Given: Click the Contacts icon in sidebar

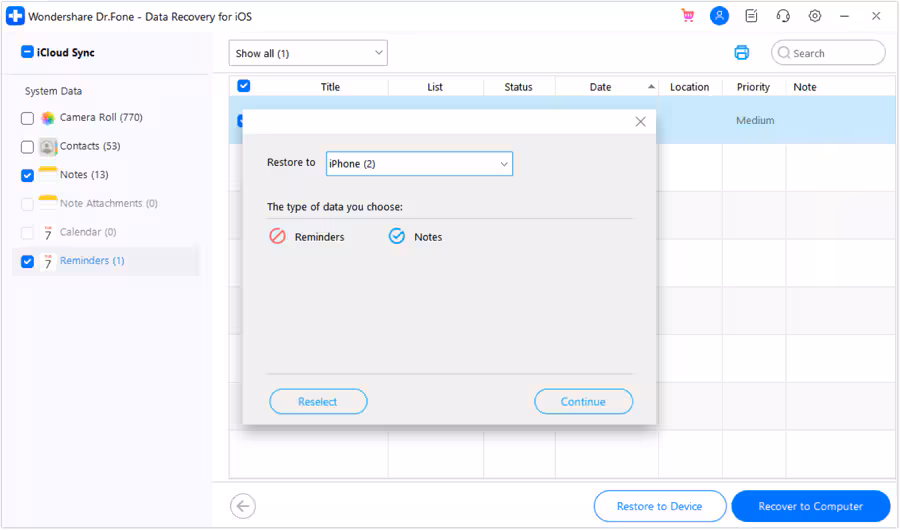Looking at the screenshot, I should (x=48, y=146).
